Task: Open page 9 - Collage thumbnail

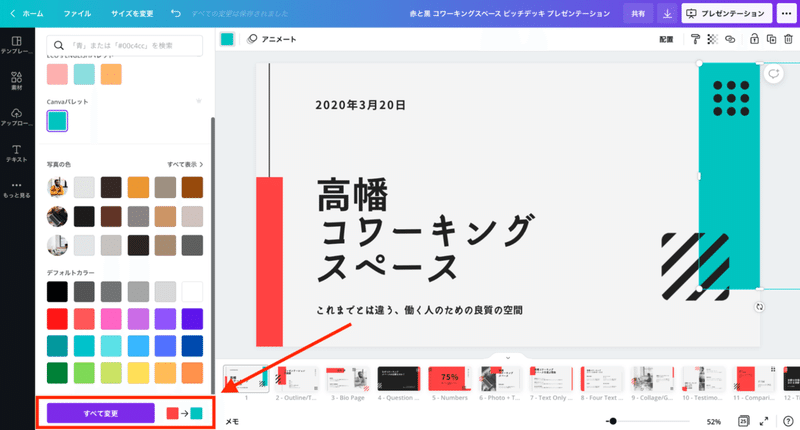Action: coord(653,379)
